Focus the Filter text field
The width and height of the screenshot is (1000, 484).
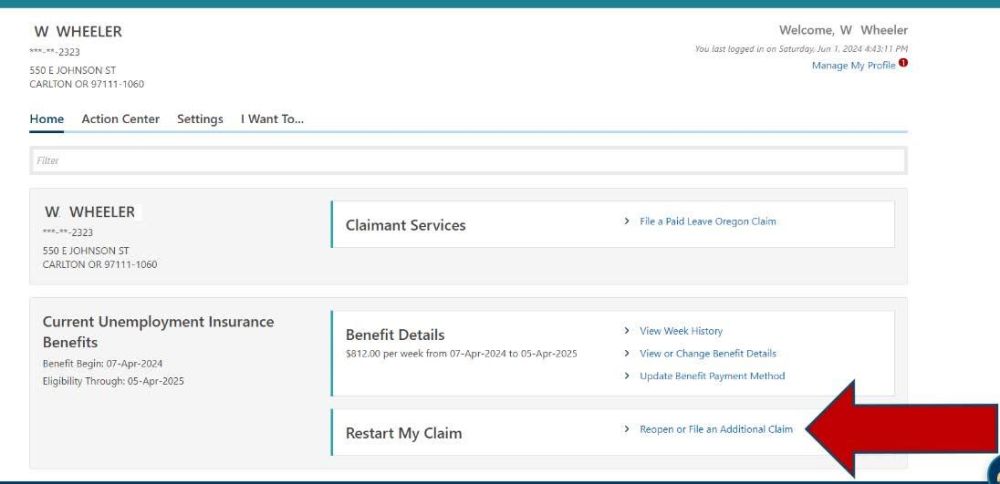(468, 160)
